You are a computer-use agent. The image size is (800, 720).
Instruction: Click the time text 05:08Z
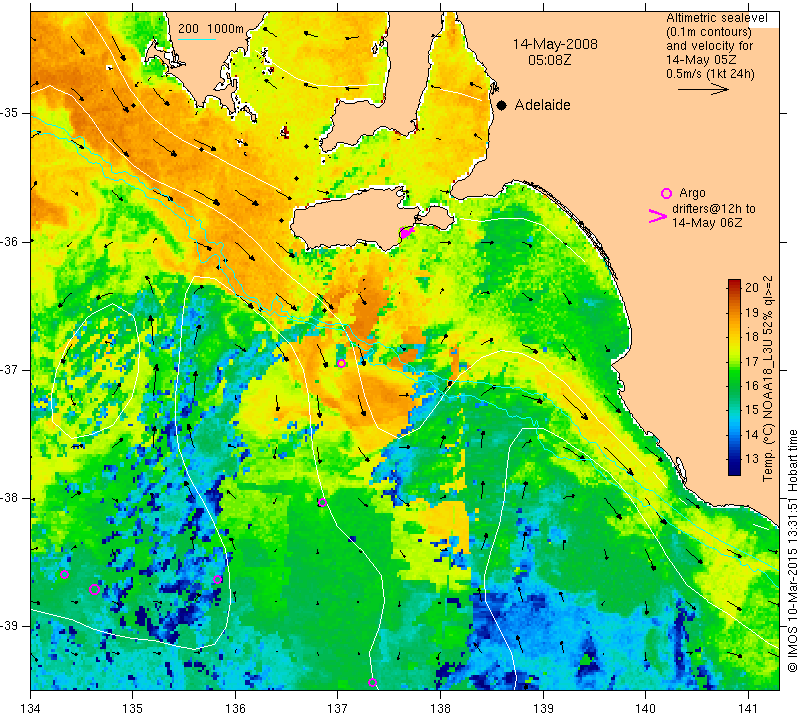click(549, 60)
